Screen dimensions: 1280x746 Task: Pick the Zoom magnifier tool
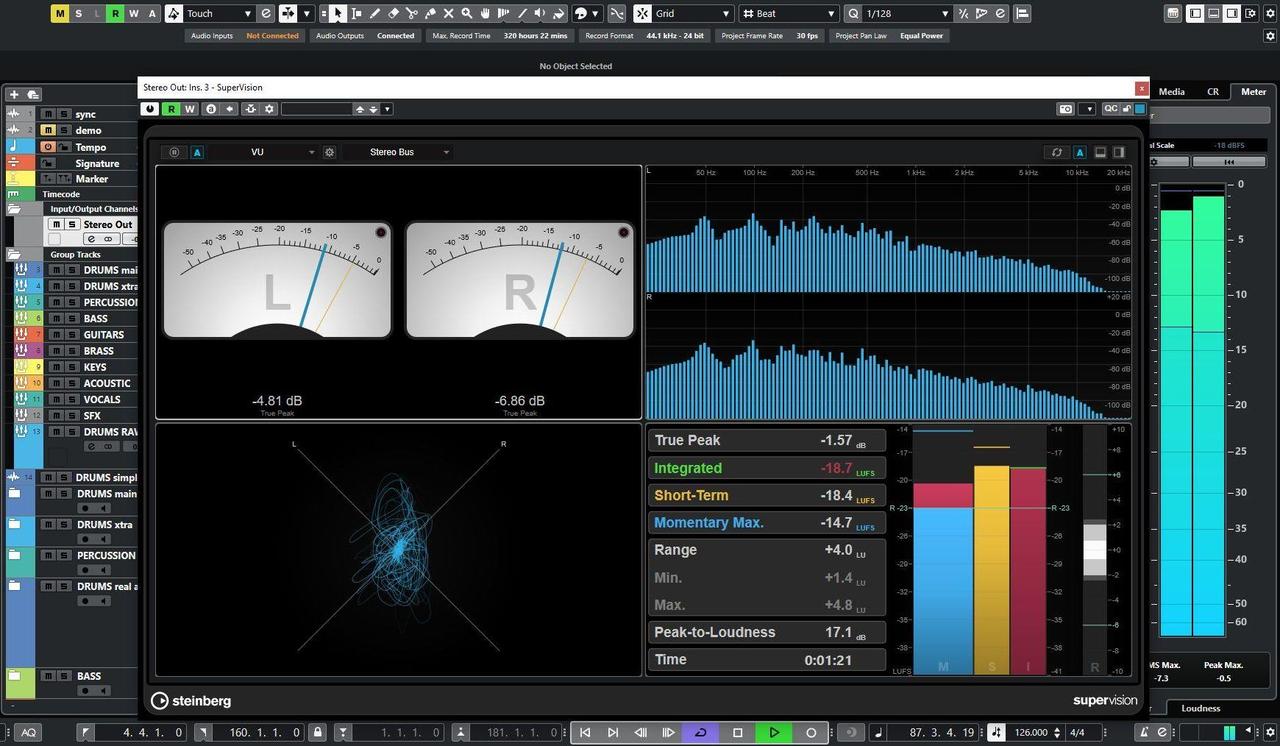coord(466,14)
